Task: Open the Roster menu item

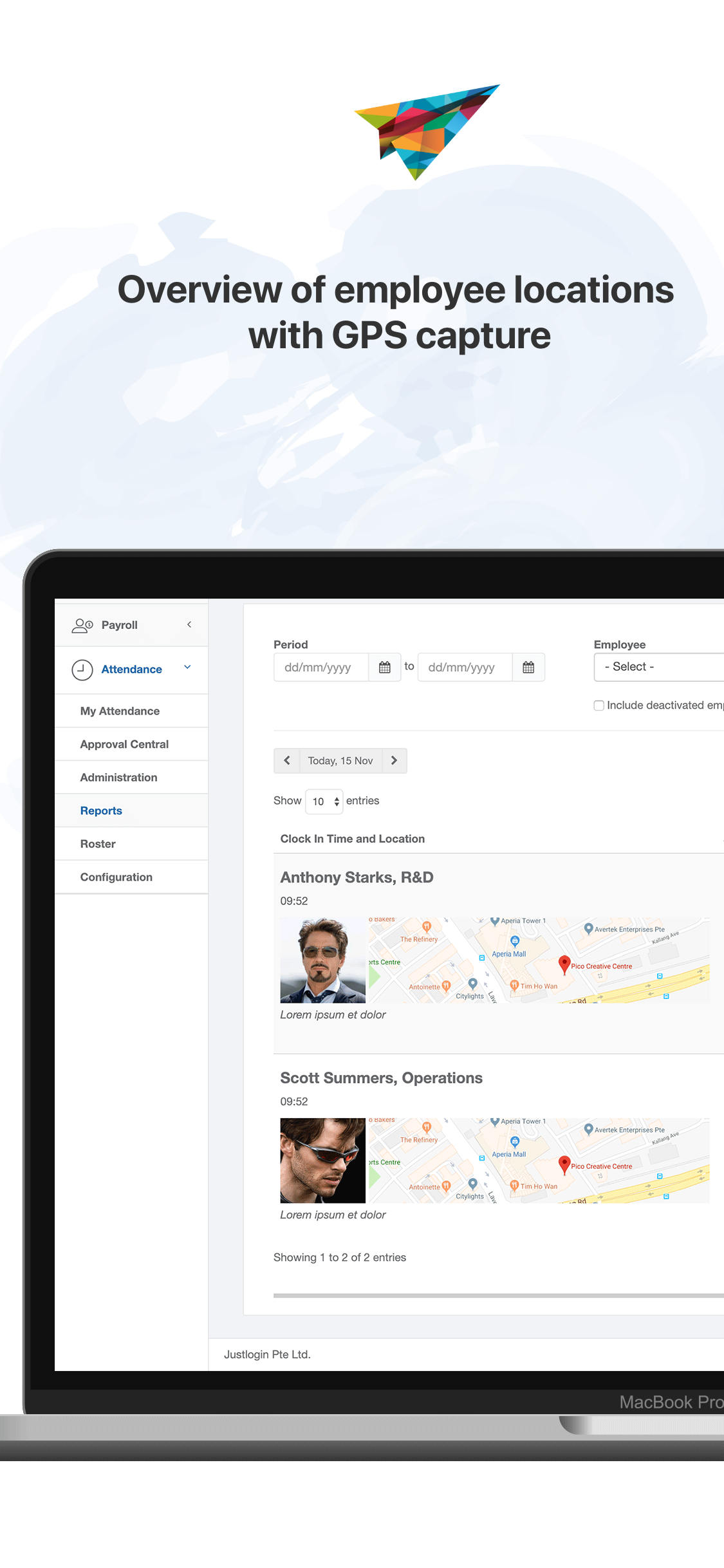Action: click(131, 844)
